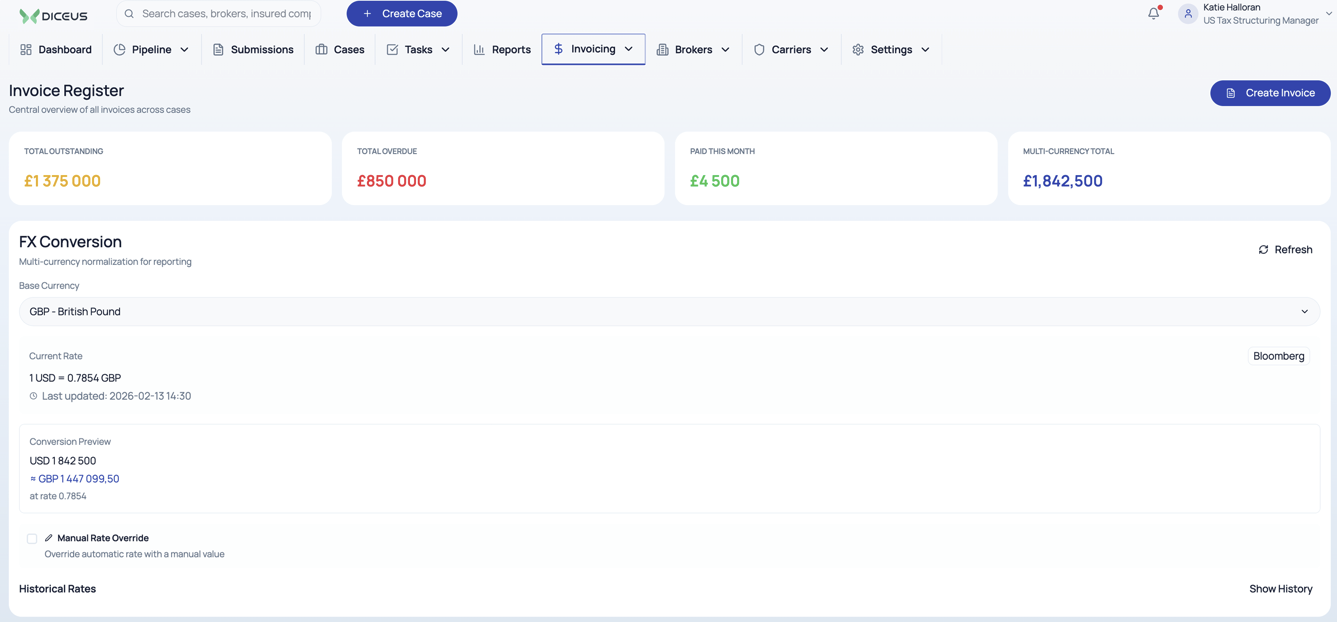
Task: Click the Refresh button label
Action: 1293,250
